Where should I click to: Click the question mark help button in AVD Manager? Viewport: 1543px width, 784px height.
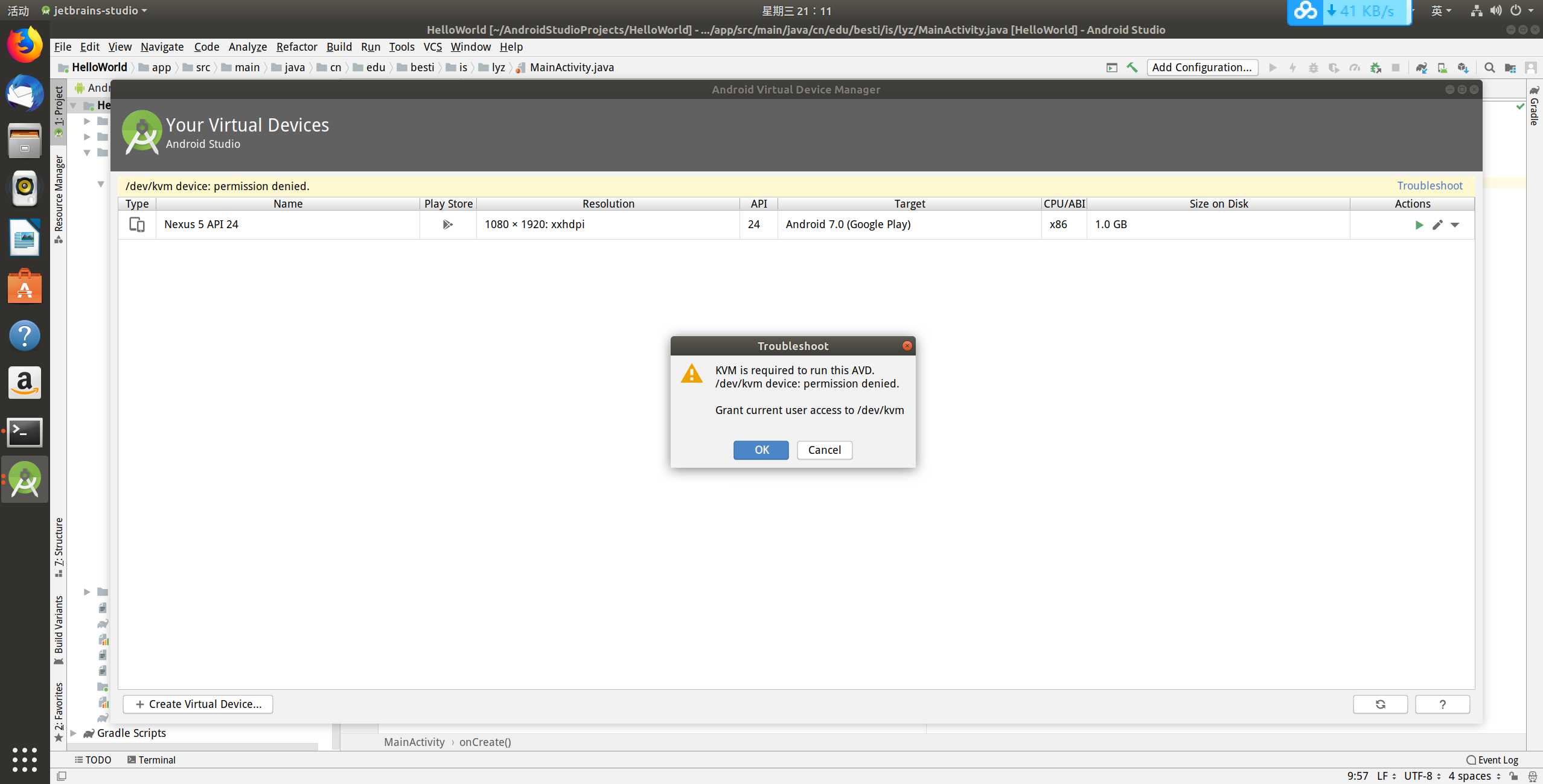[x=1442, y=704]
